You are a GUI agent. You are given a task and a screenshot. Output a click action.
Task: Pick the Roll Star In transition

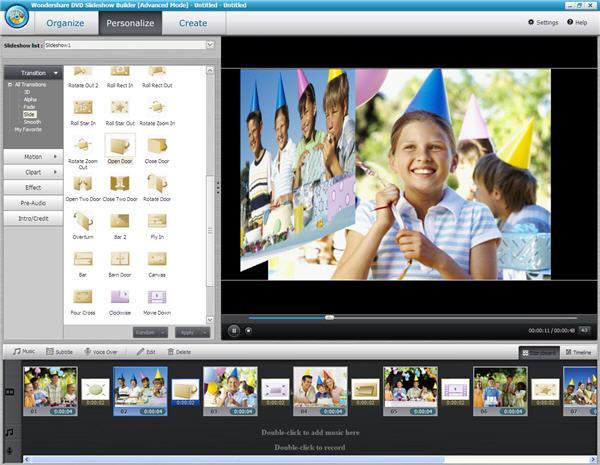coord(83,107)
